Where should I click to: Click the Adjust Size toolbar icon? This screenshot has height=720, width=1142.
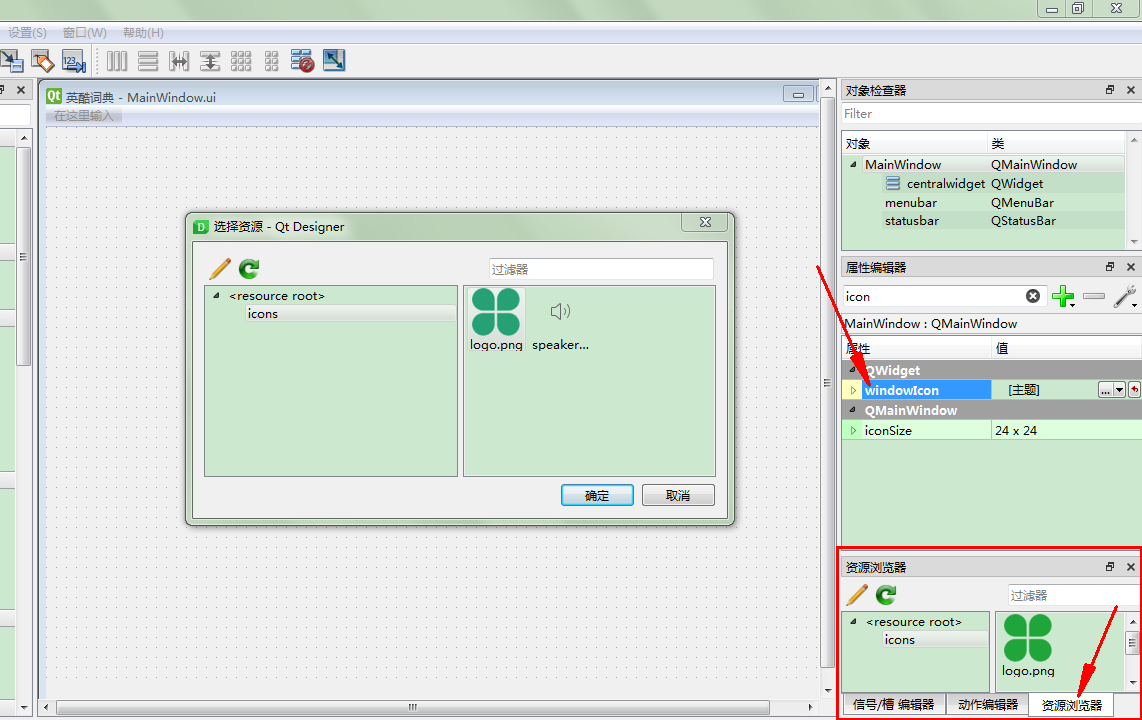coord(334,60)
